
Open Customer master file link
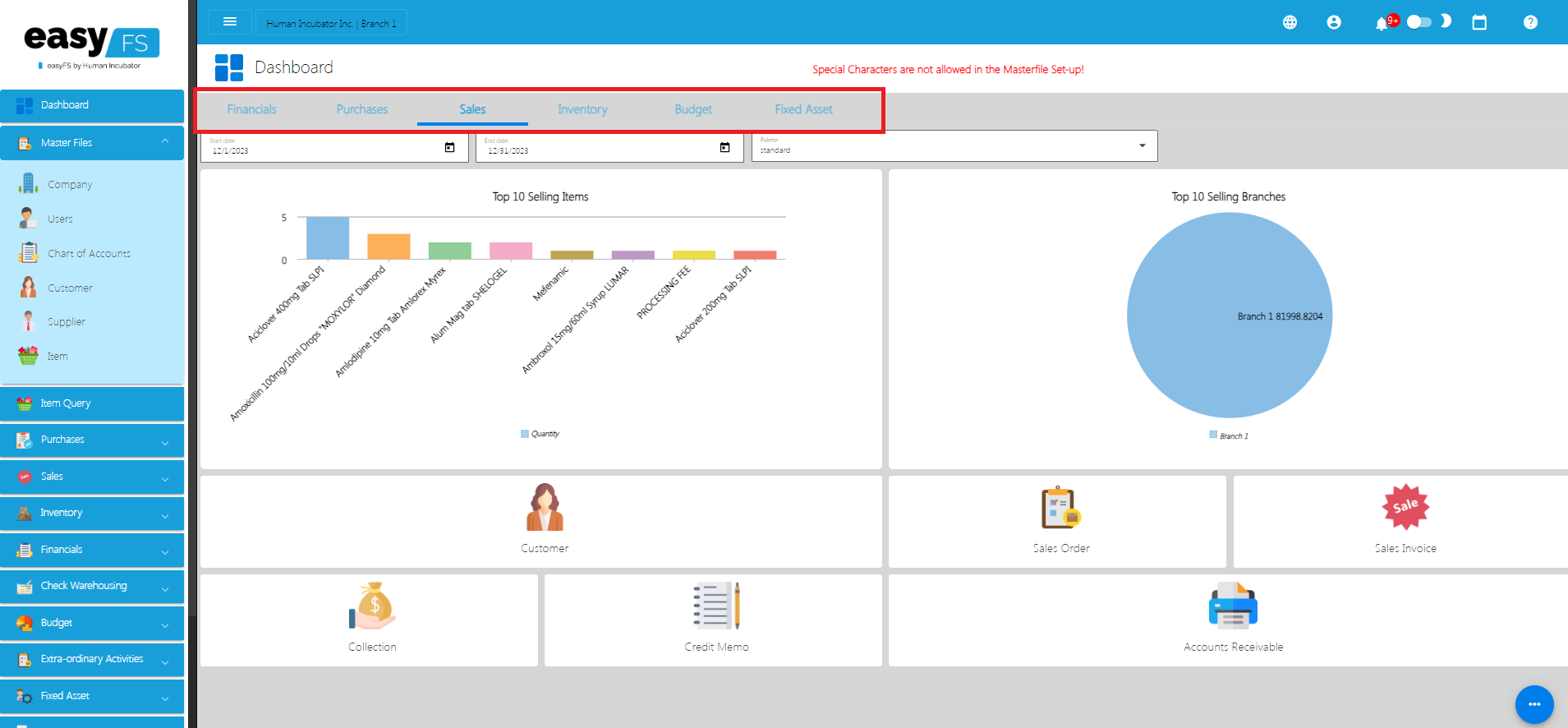click(x=70, y=288)
